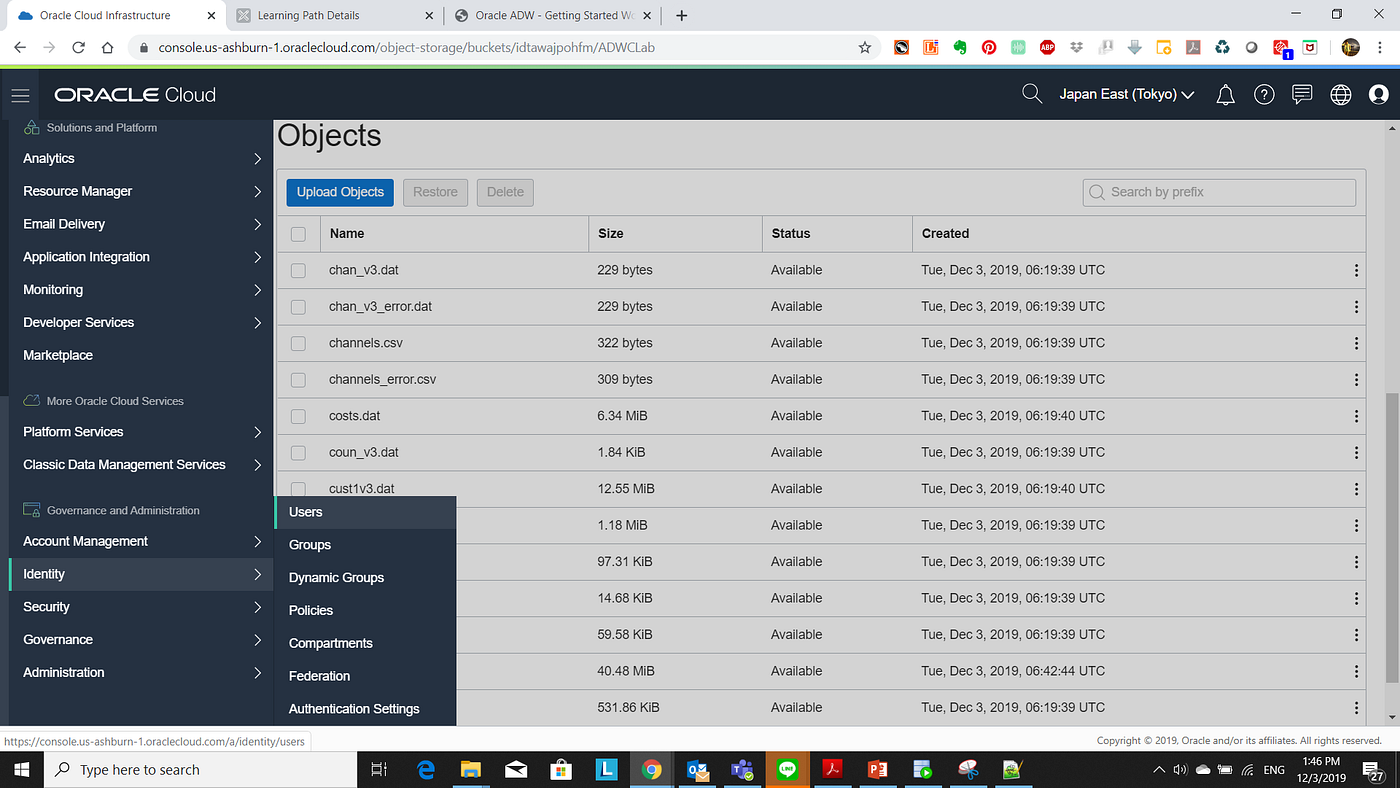Open a new browser tab with plus button

coord(682,15)
